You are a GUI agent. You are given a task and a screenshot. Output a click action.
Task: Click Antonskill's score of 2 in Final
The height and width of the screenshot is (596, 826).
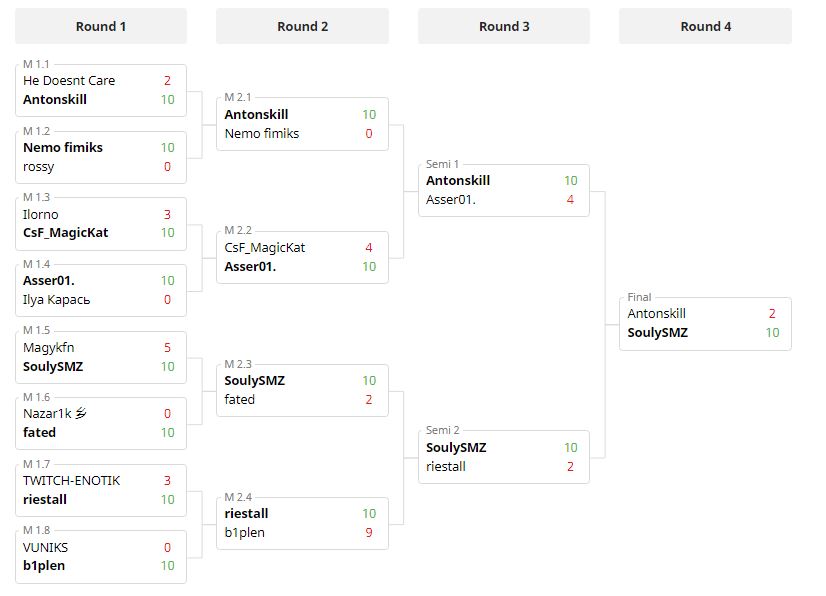coord(772,314)
